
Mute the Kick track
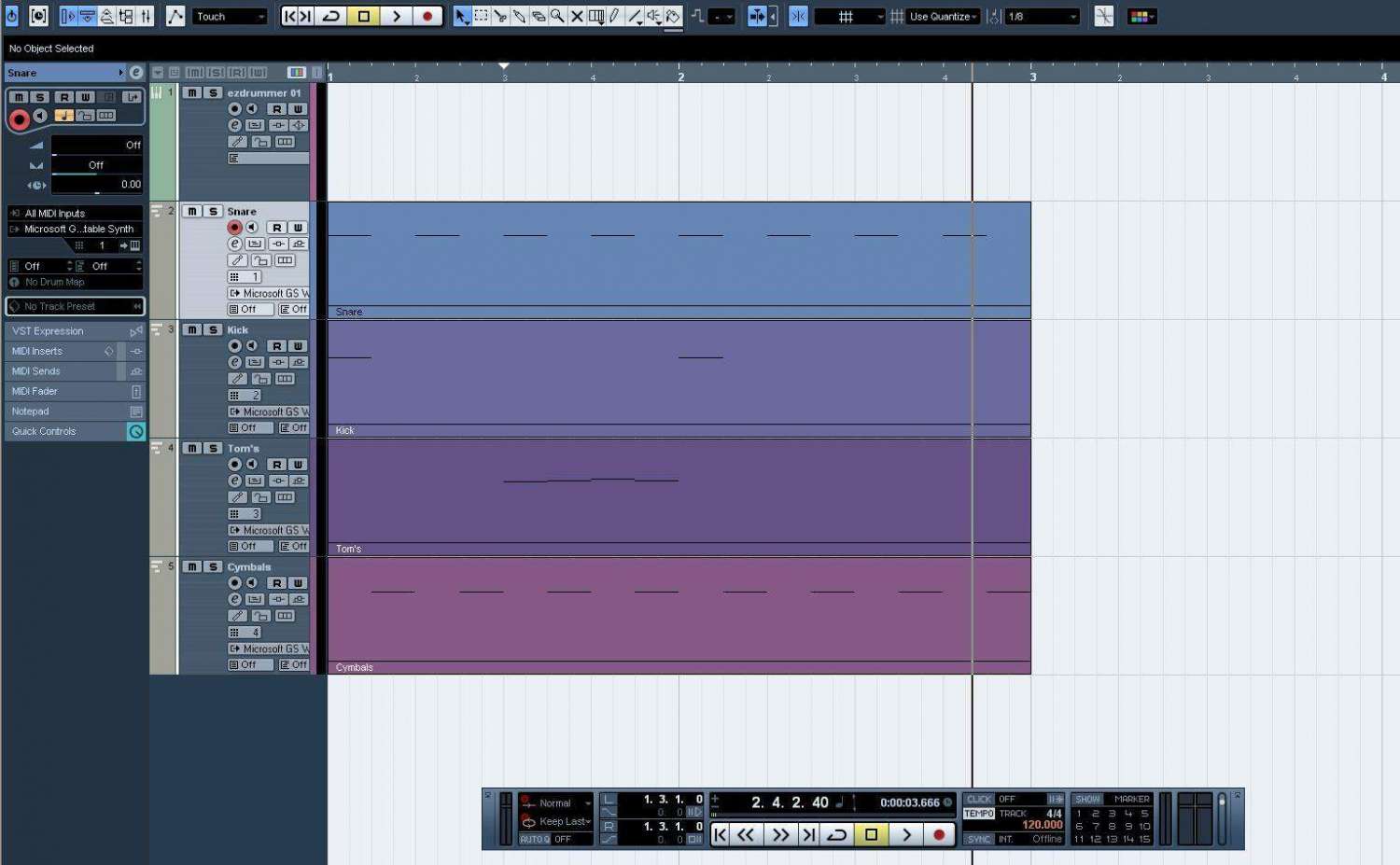pyautogui.click(x=192, y=330)
